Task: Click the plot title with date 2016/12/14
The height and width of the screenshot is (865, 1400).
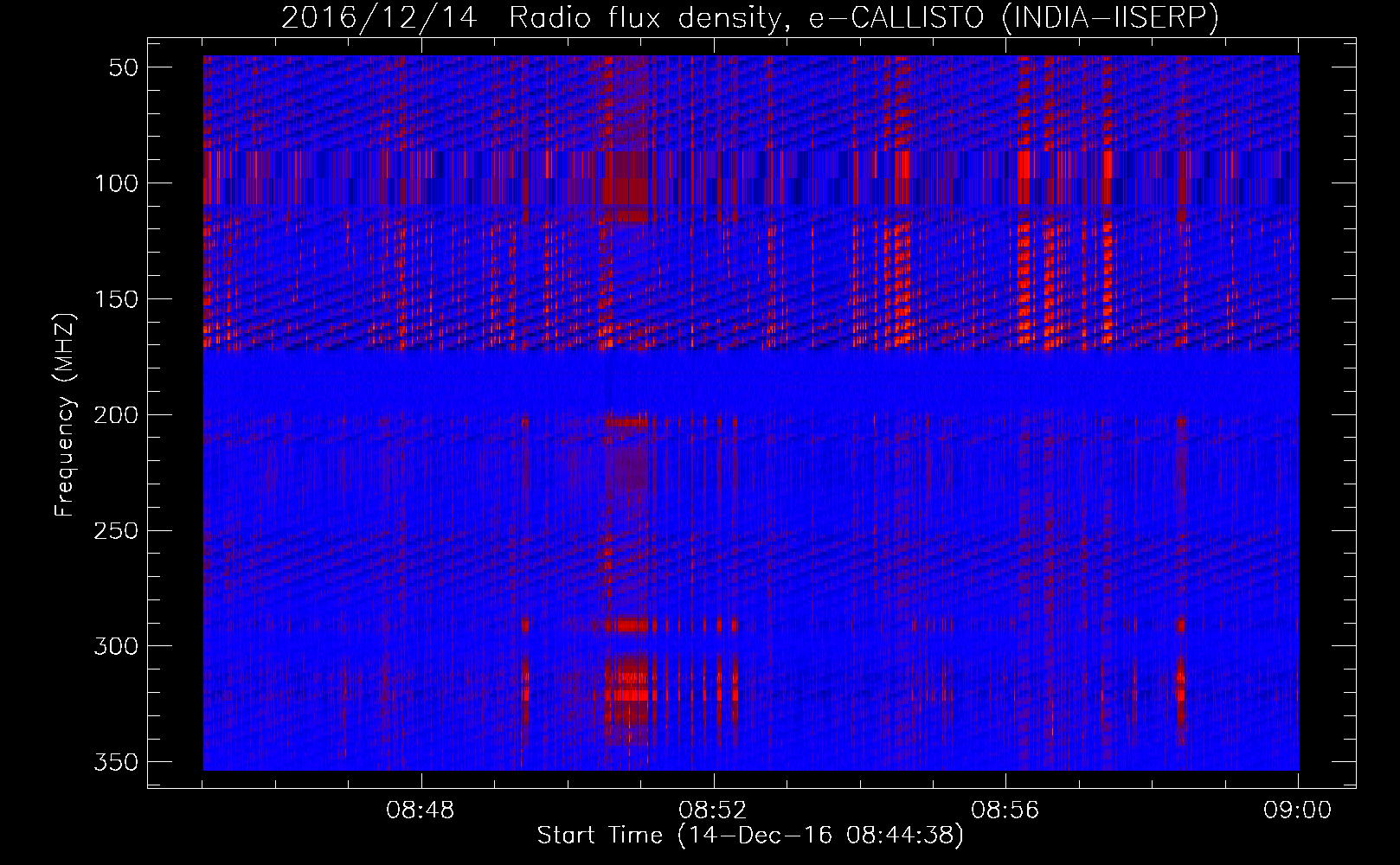Action: coord(750,18)
